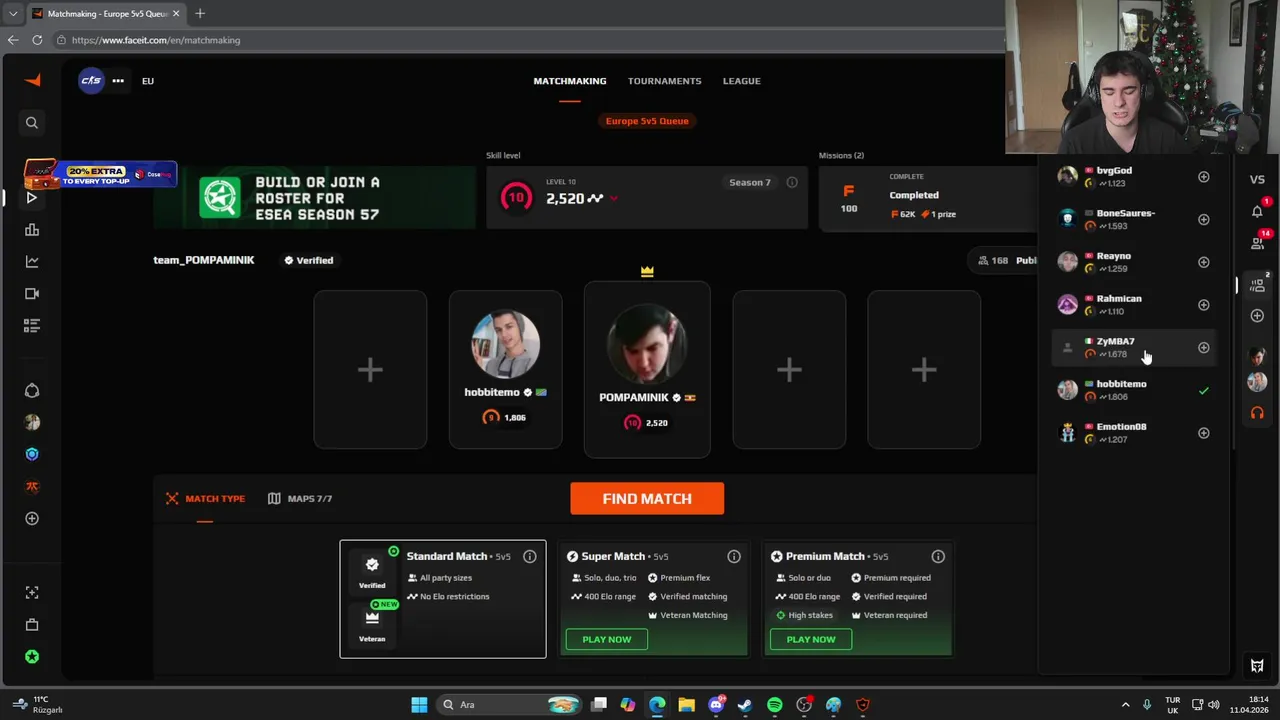Screen dimensions: 1280x720
Task: Expand the Elo dropdown arrow beside 2,520
Action: tap(613, 199)
